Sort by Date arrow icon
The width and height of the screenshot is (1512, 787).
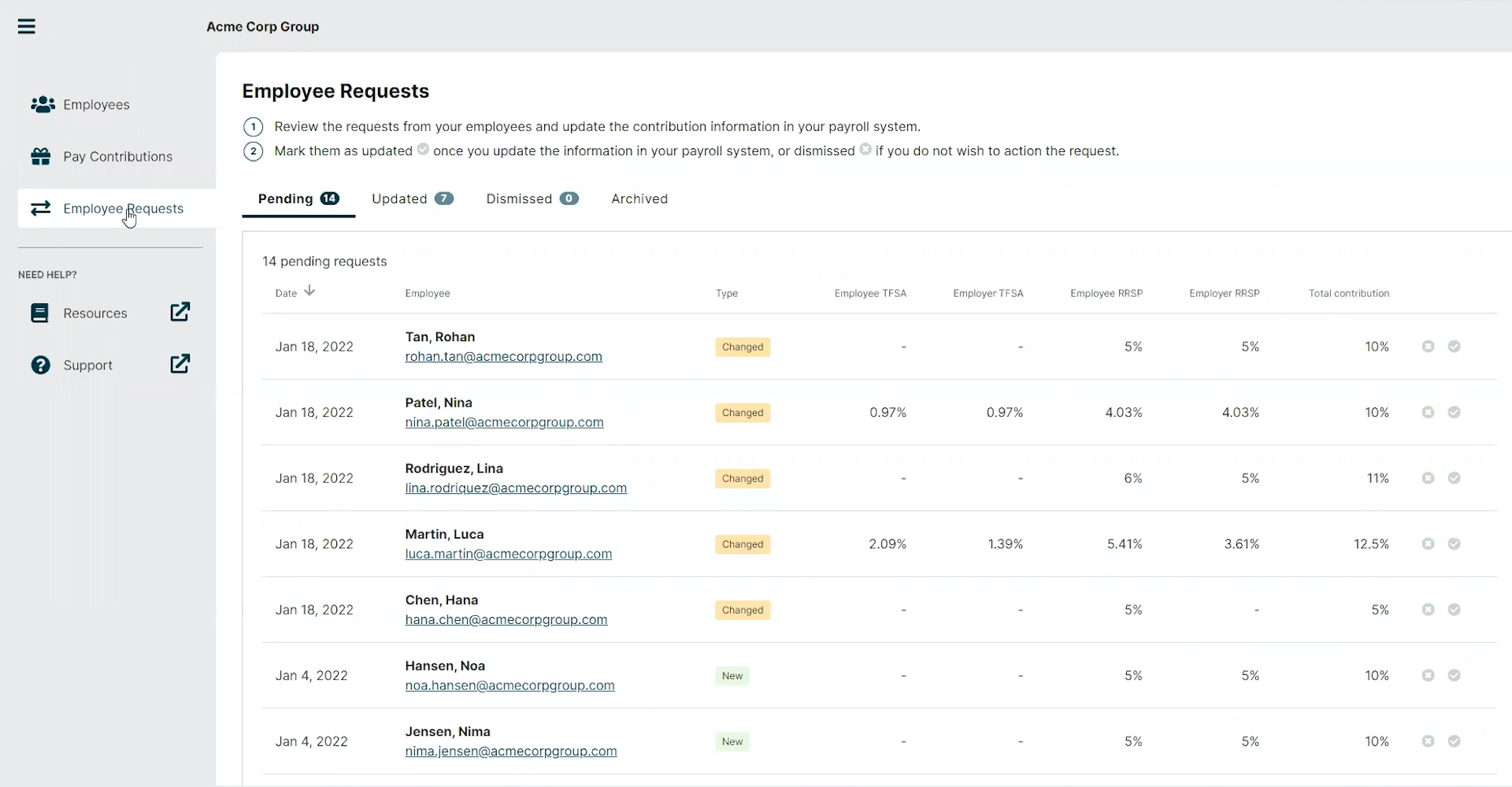pos(309,291)
